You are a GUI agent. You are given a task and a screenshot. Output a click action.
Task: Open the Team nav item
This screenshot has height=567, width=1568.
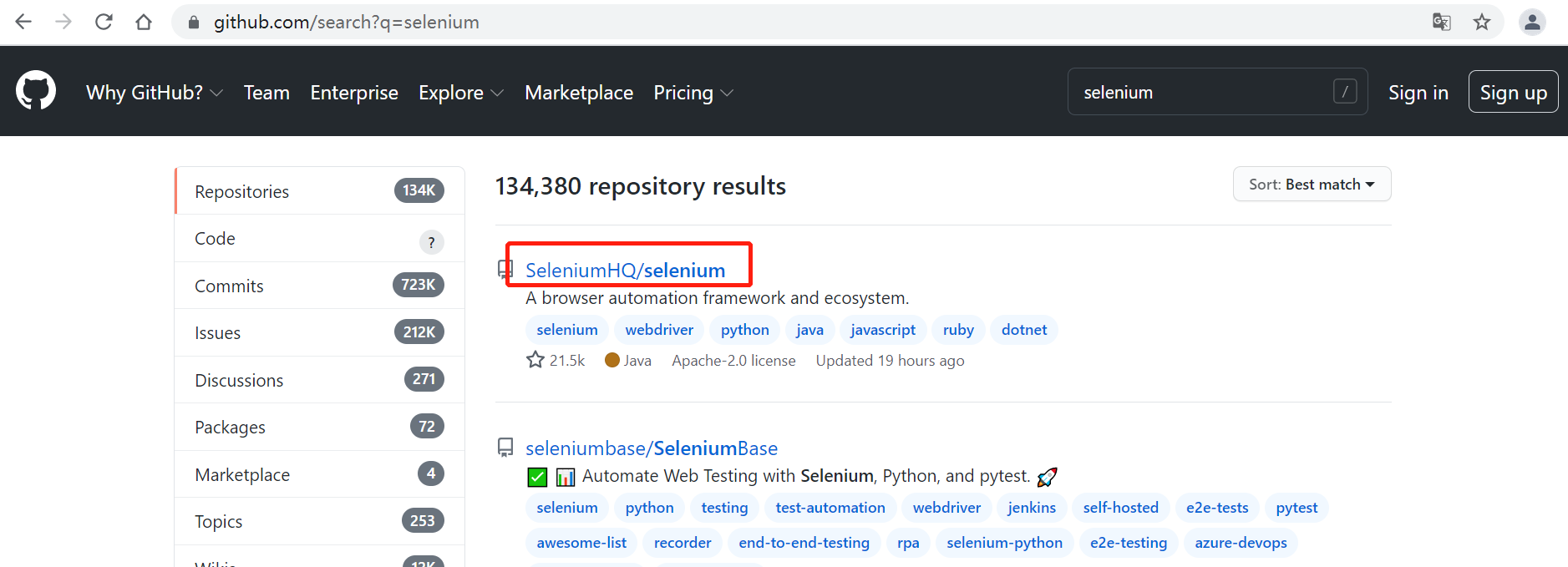click(266, 92)
